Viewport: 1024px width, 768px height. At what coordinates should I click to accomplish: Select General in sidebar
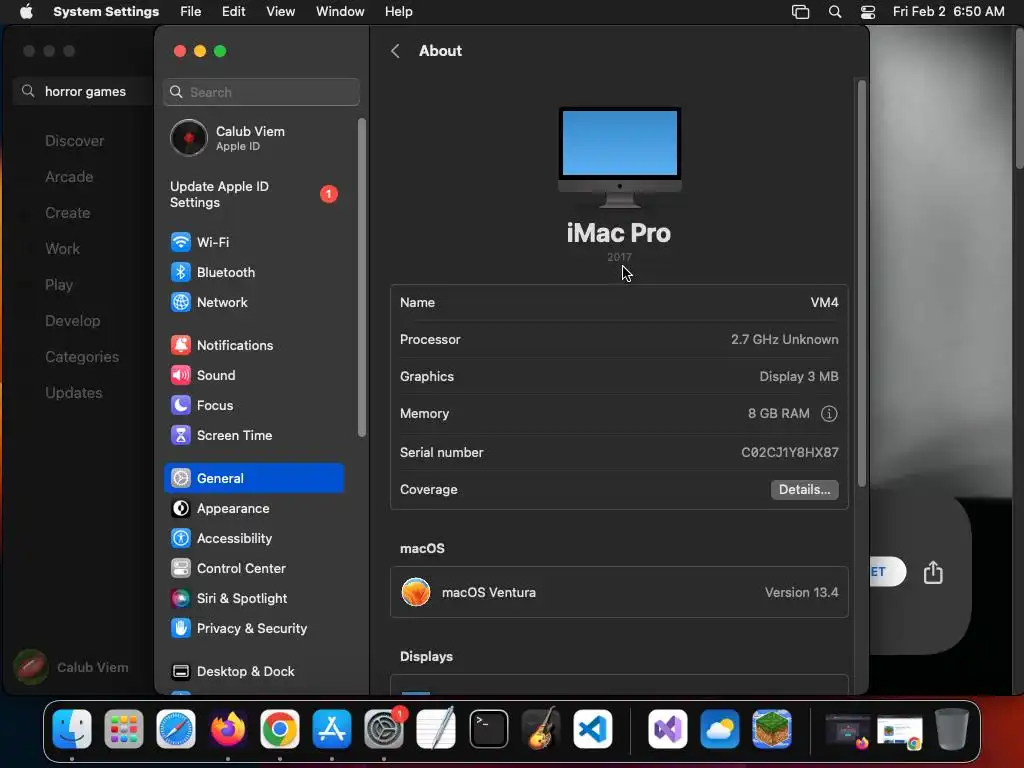click(x=254, y=478)
